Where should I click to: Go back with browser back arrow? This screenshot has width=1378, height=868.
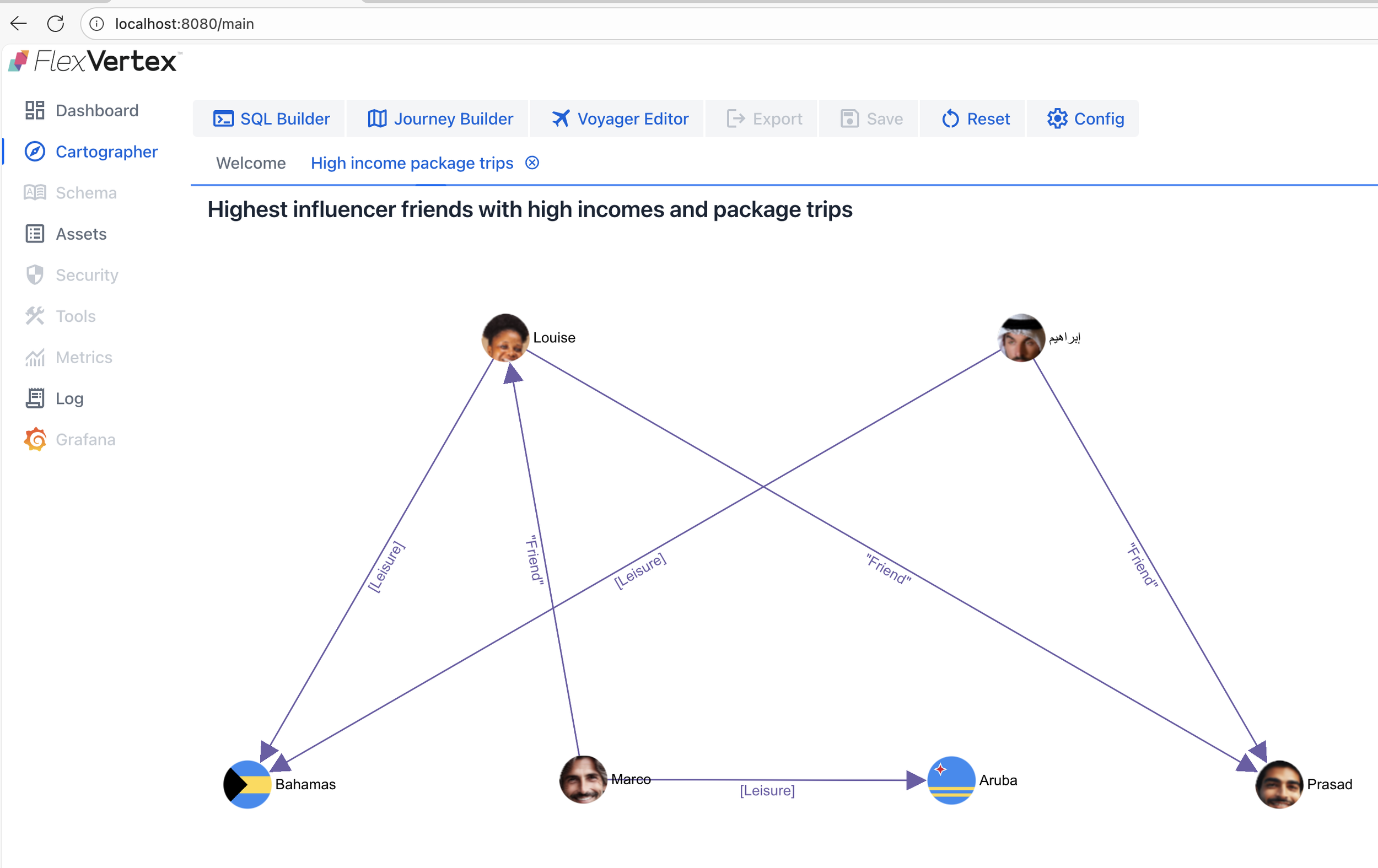tap(19, 24)
